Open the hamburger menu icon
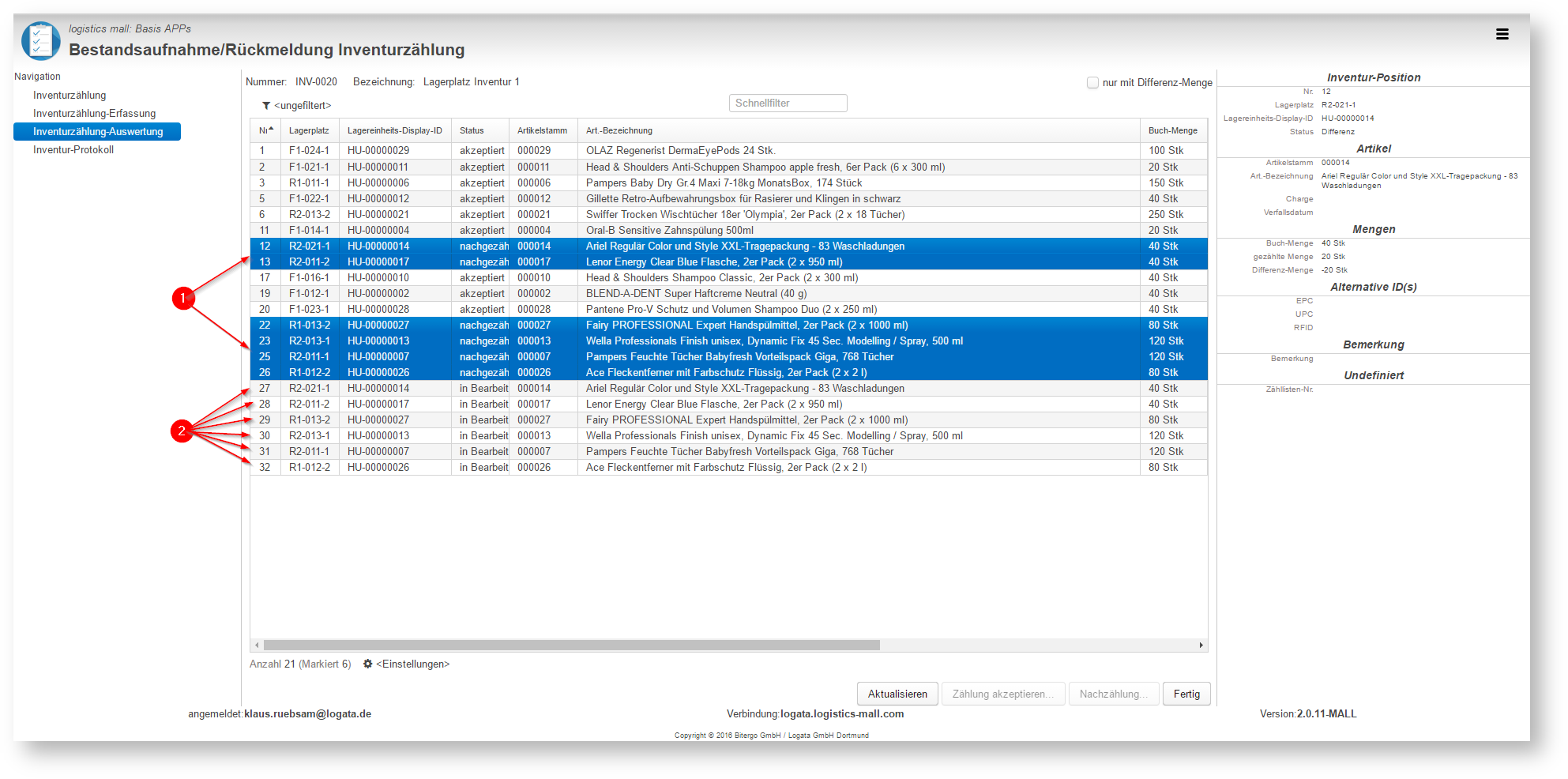This screenshot has width=1568, height=779. pyautogui.click(x=1502, y=34)
